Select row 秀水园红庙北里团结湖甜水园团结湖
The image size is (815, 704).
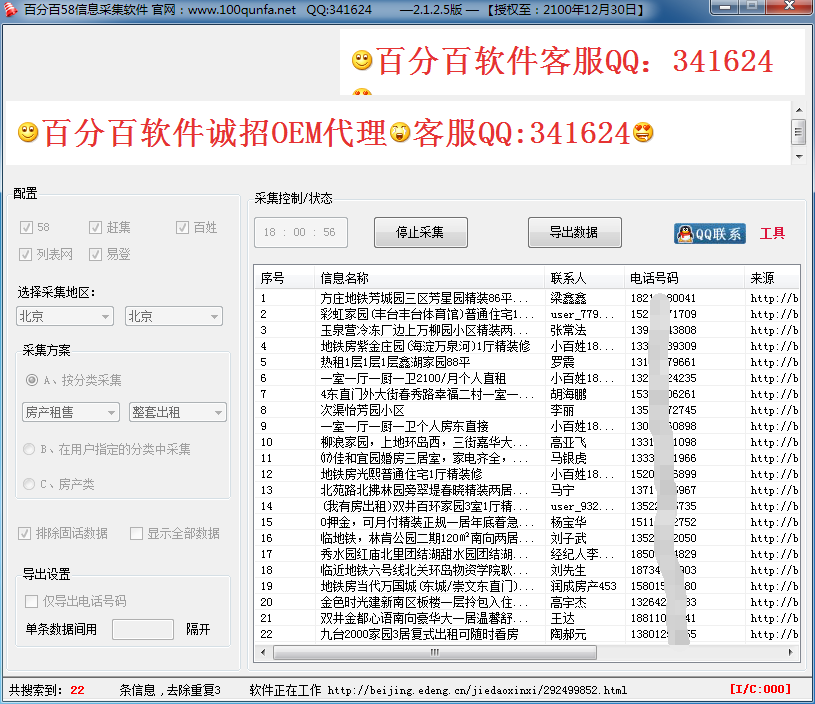point(527,554)
